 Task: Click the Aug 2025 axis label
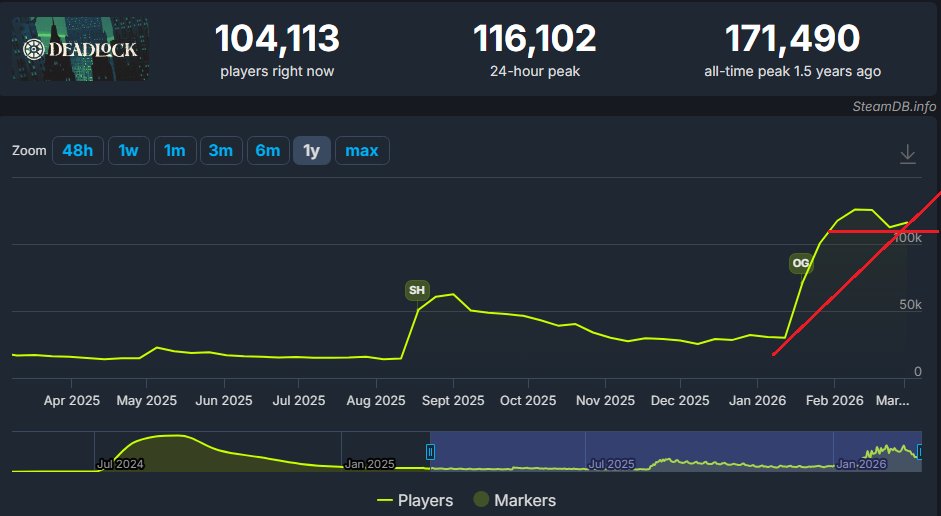(x=376, y=400)
